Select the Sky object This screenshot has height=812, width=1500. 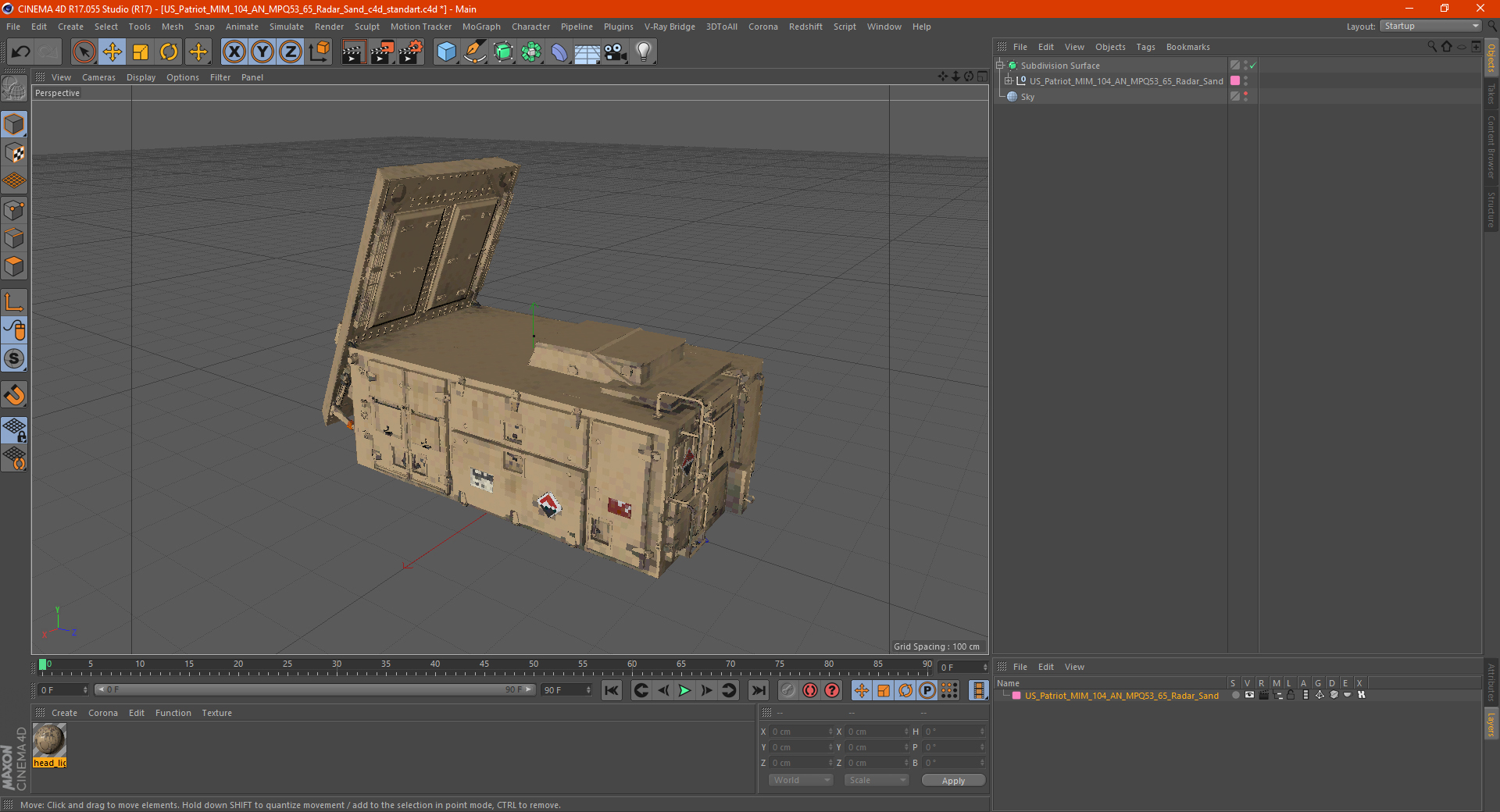pyautogui.click(x=1027, y=97)
